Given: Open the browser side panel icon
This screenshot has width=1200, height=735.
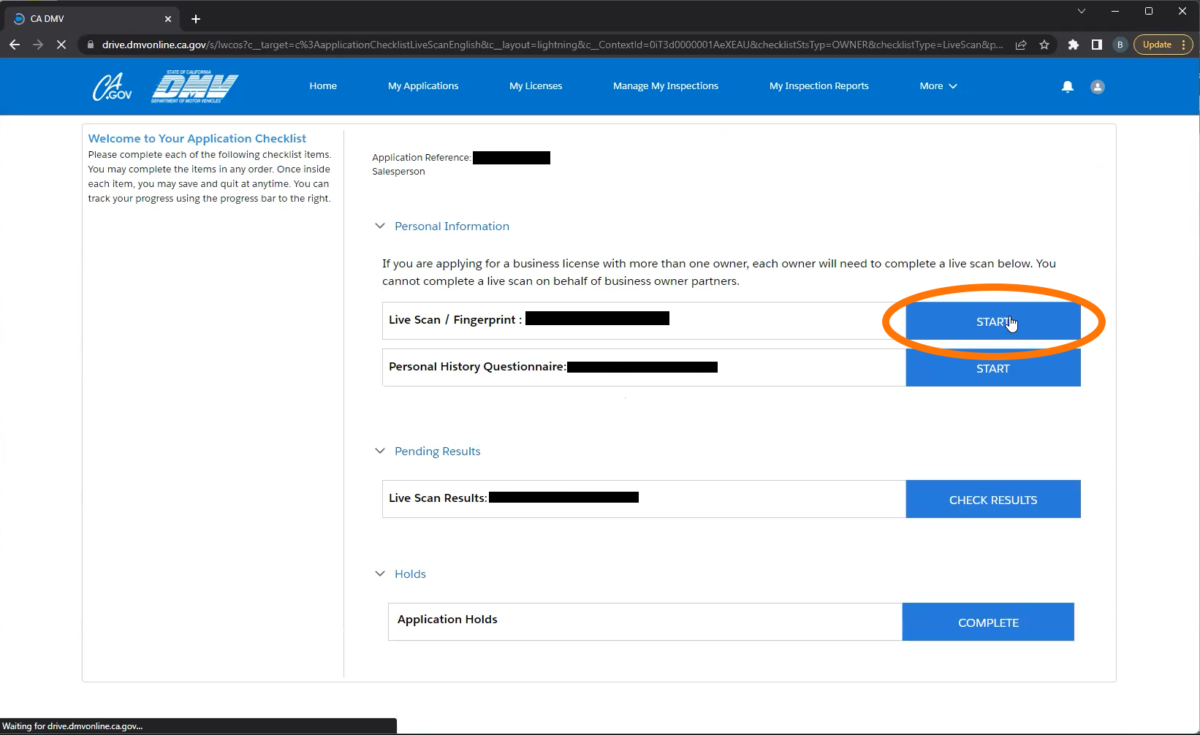Looking at the screenshot, I should [1094, 44].
